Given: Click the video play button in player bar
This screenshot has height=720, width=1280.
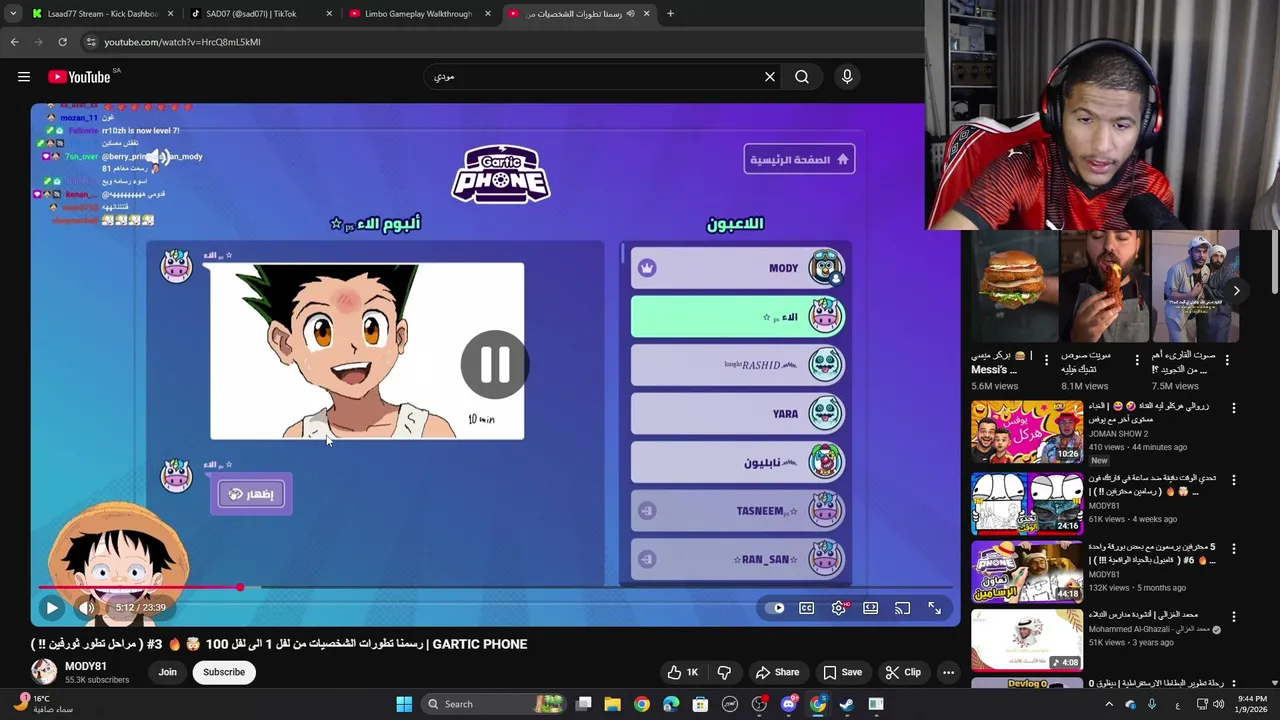Looking at the screenshot, I should tap(52, 607).
